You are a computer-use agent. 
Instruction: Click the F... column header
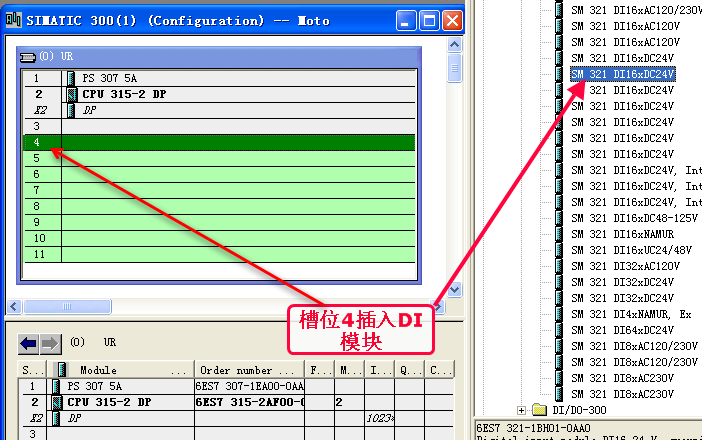320,370
